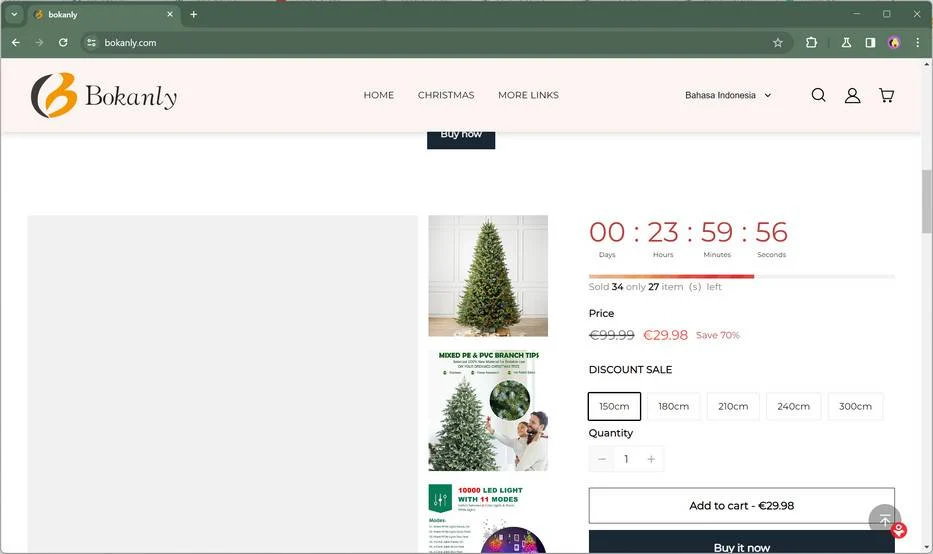Toggle the browser side panel icon
The height and width of the screenshot is (554, 933).
pyautogui.click(x=870, y=43)
